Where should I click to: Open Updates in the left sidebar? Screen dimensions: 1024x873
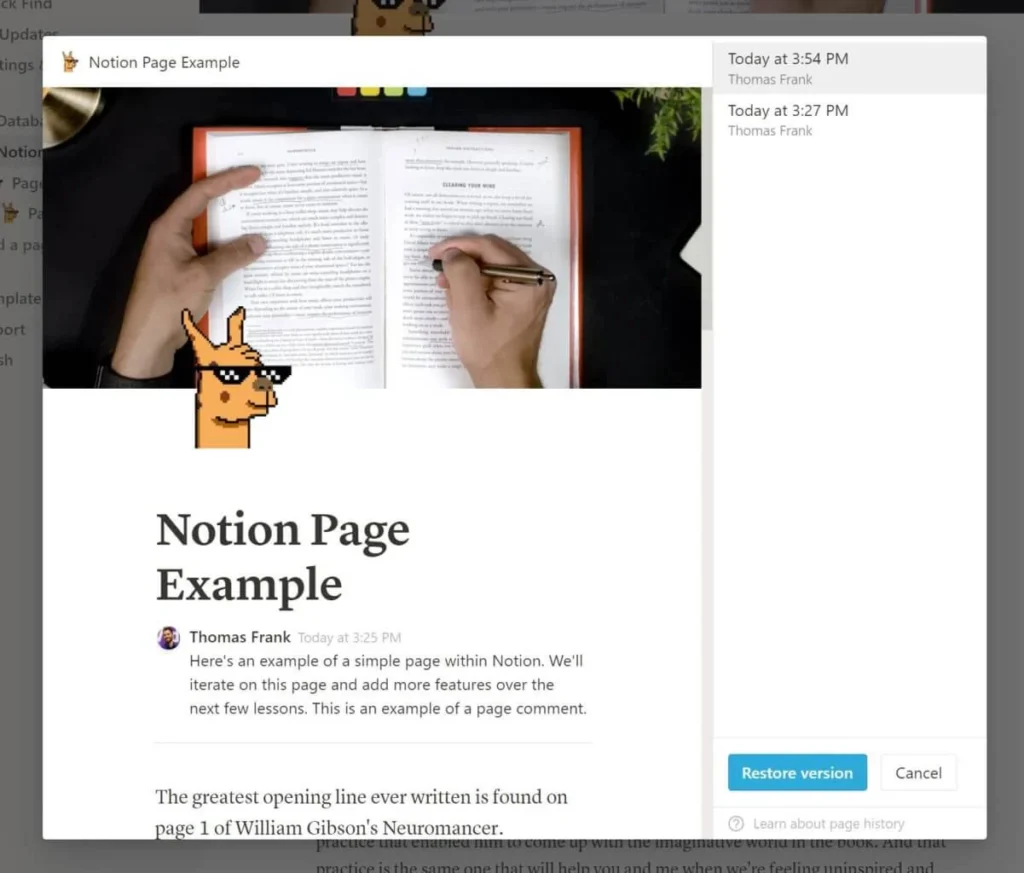[25, 35]
